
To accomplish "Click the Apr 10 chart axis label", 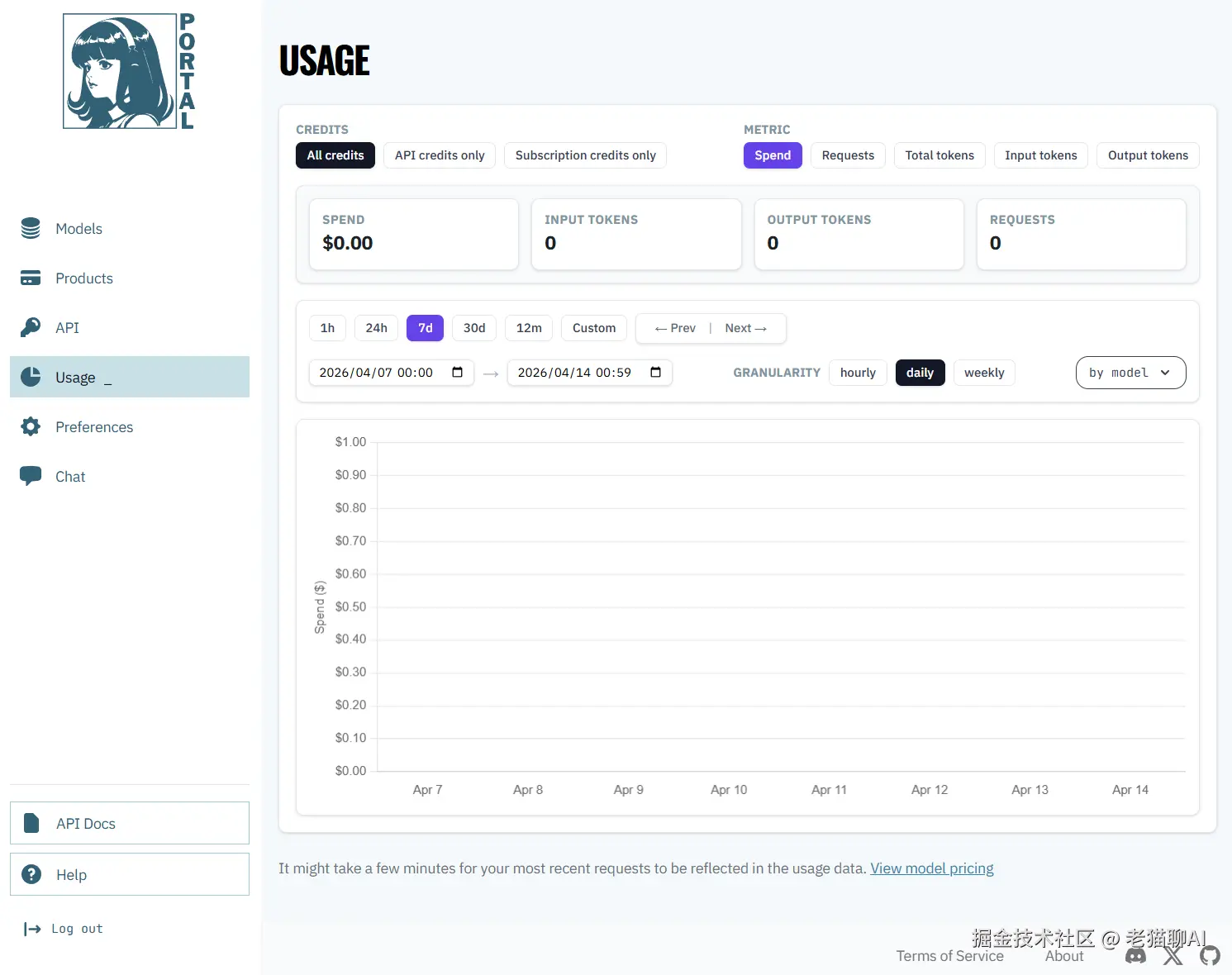I will click(x=729, y=790).
